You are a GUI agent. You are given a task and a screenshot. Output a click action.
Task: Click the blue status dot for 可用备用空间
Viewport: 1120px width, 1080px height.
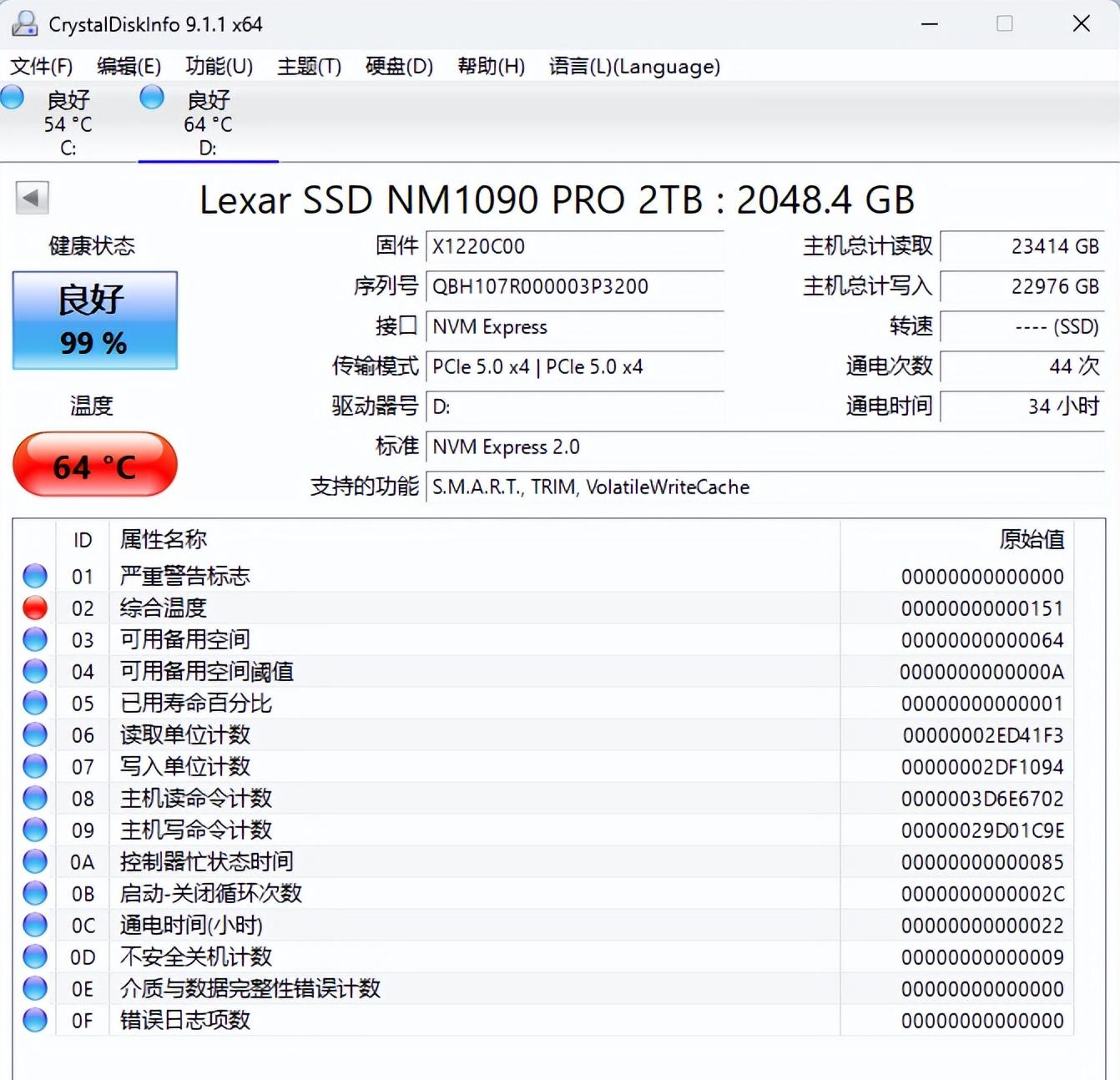pyautogui.click(x=35, y=639)
